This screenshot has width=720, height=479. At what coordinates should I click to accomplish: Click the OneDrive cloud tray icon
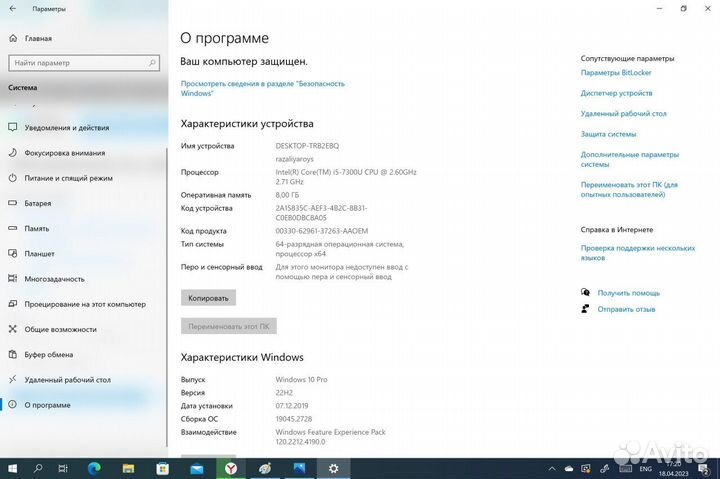[x=569, y=469]
